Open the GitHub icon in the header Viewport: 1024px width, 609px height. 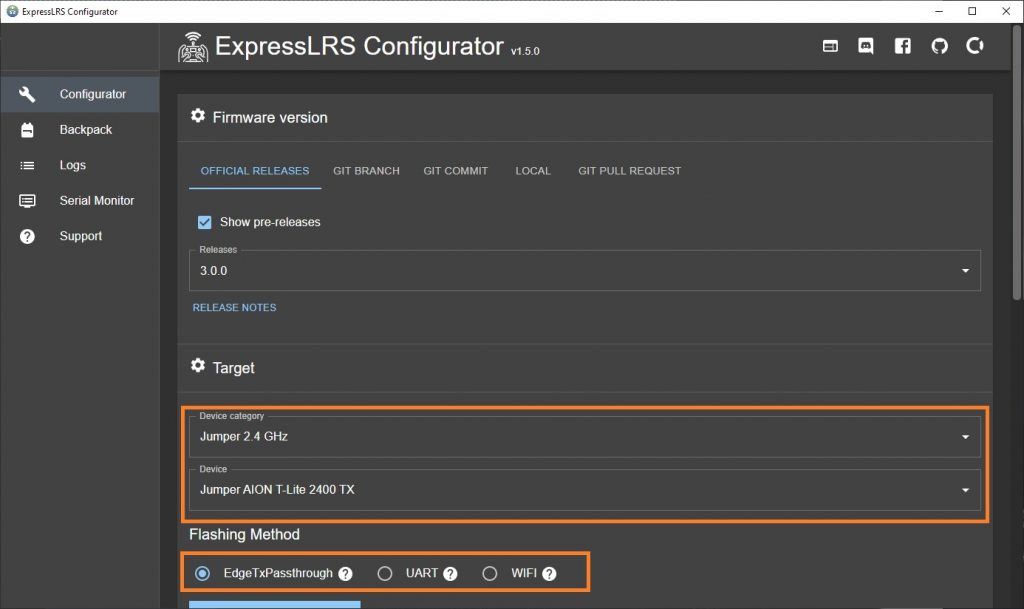[939, 46]
